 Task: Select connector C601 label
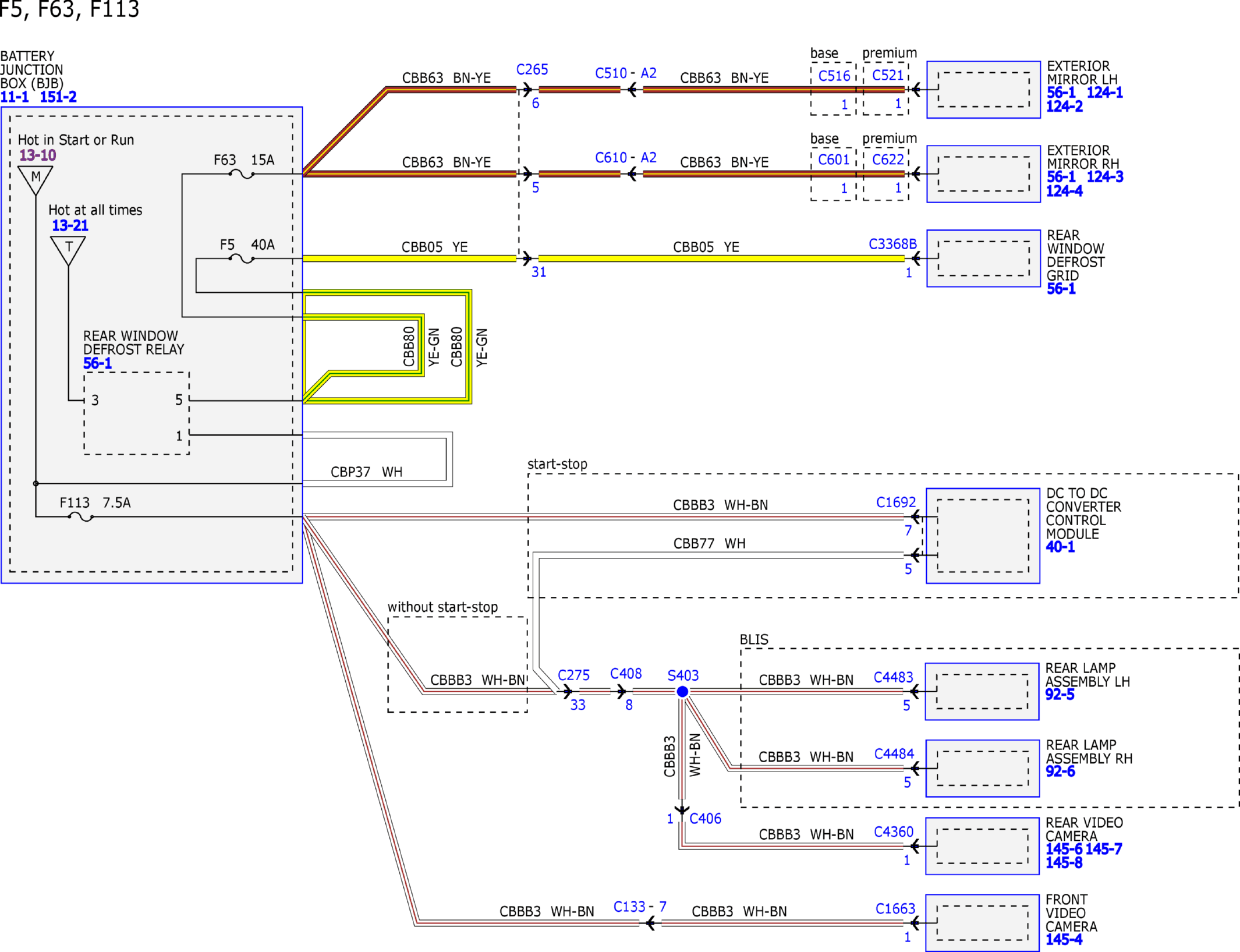click(834, 160)
